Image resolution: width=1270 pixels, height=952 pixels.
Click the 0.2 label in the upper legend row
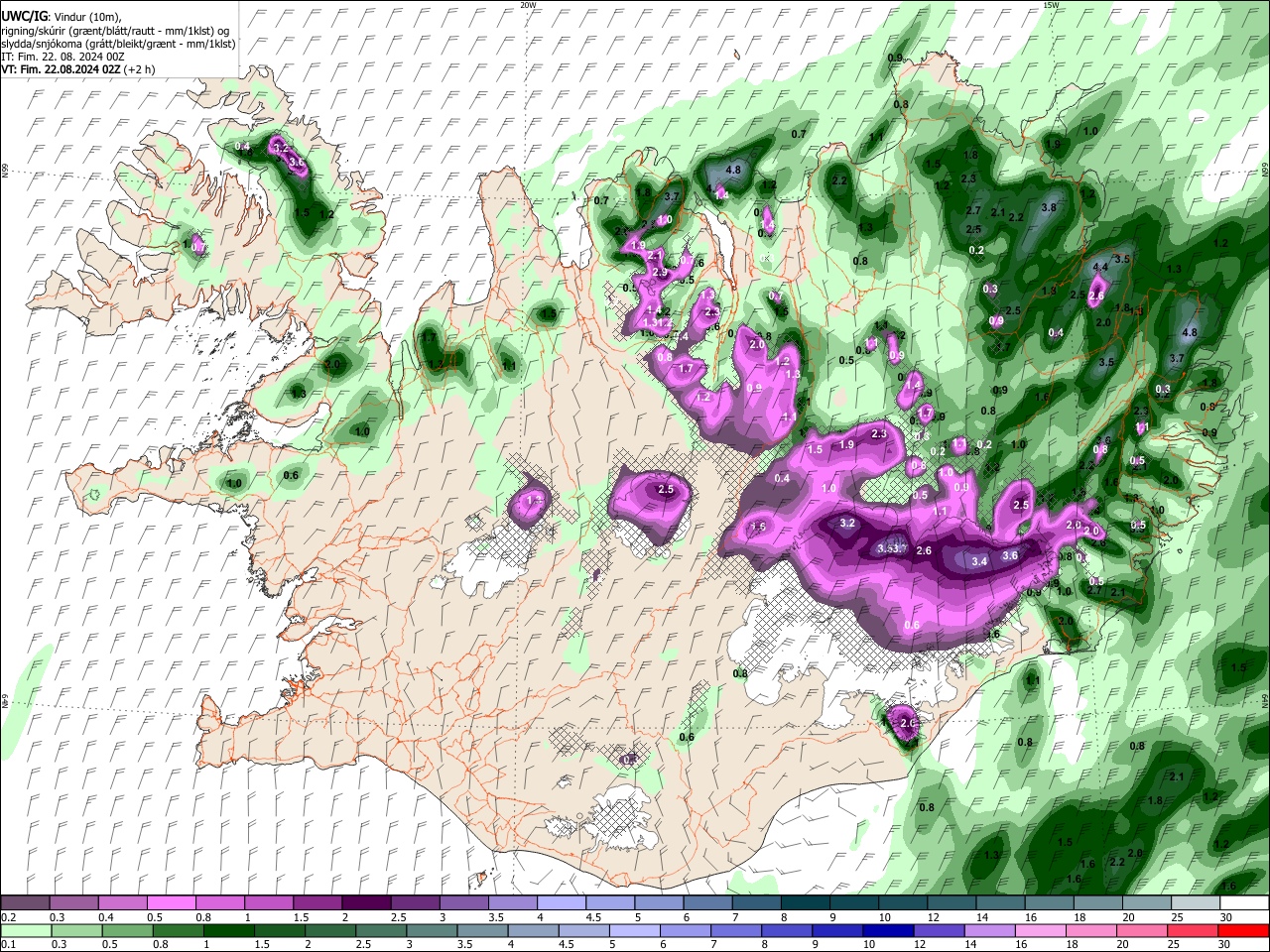(7, 917)
